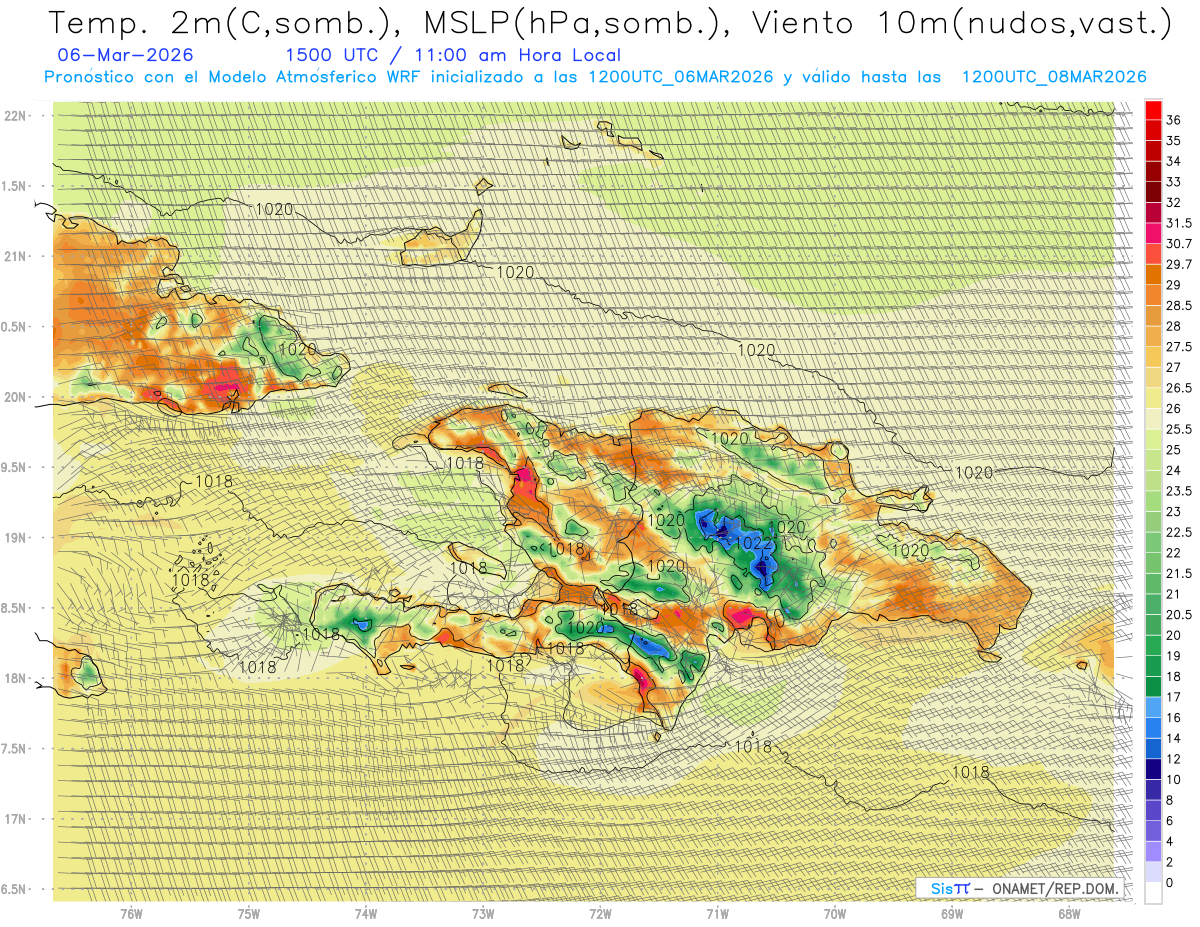This screenshot has height=927, width=1200.
Task: Click the legend value '24'
Action: pyautogui.click(x=1174, y=470)
